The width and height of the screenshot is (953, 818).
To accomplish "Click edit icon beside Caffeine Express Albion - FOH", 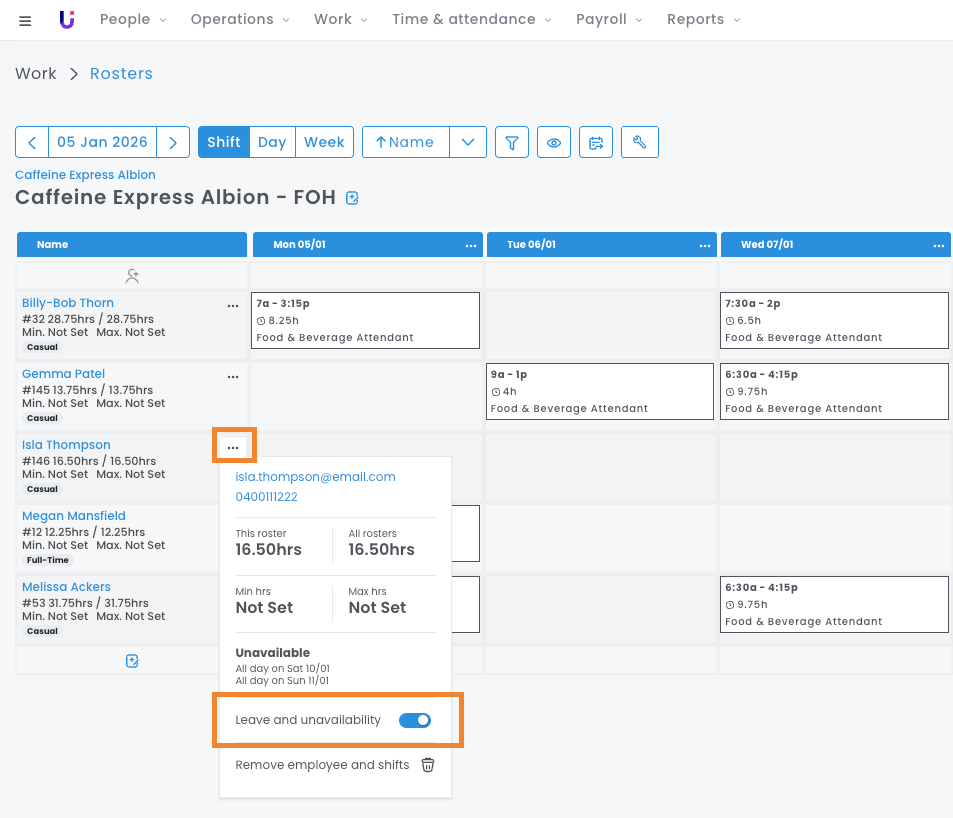I will pos(352,198).
